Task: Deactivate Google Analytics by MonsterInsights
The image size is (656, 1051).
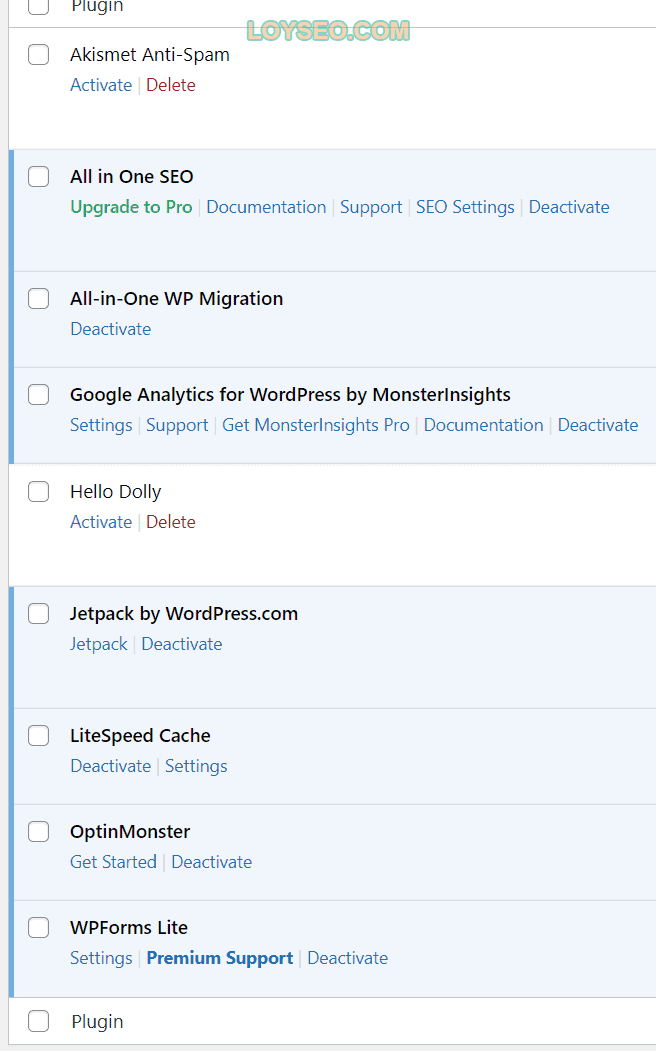Action: (x=598, y=425)
